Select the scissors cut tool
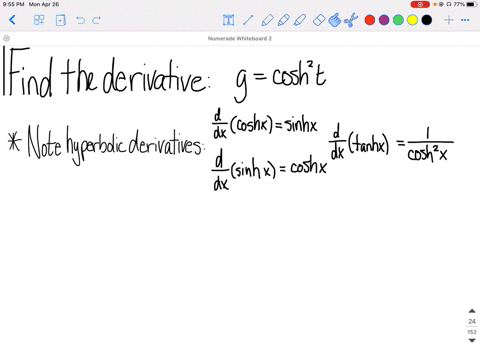This screenshot has width=480, height=360. coord(351,20)
